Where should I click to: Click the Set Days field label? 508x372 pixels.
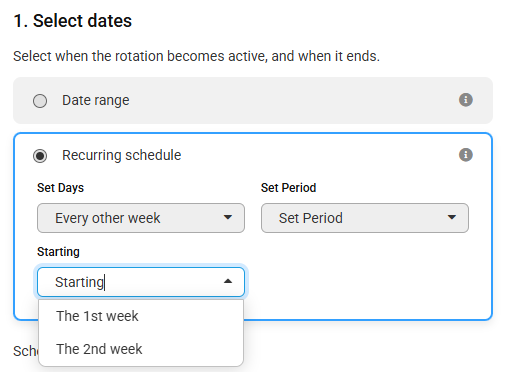pyautogui.click(x=60, y=188)
